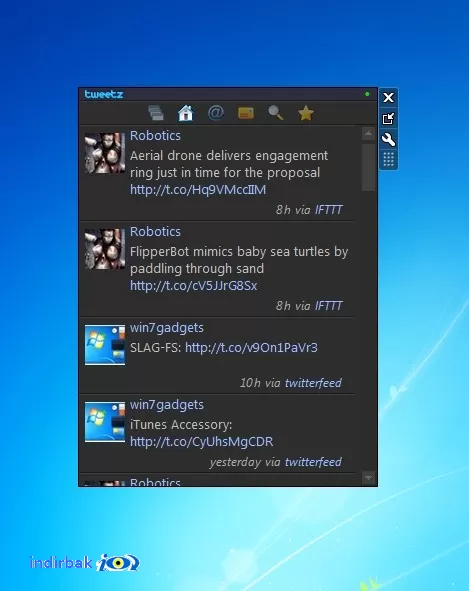Close the tweetz gadget
This screenshot has width=469, height=591.
coord(388,98)
